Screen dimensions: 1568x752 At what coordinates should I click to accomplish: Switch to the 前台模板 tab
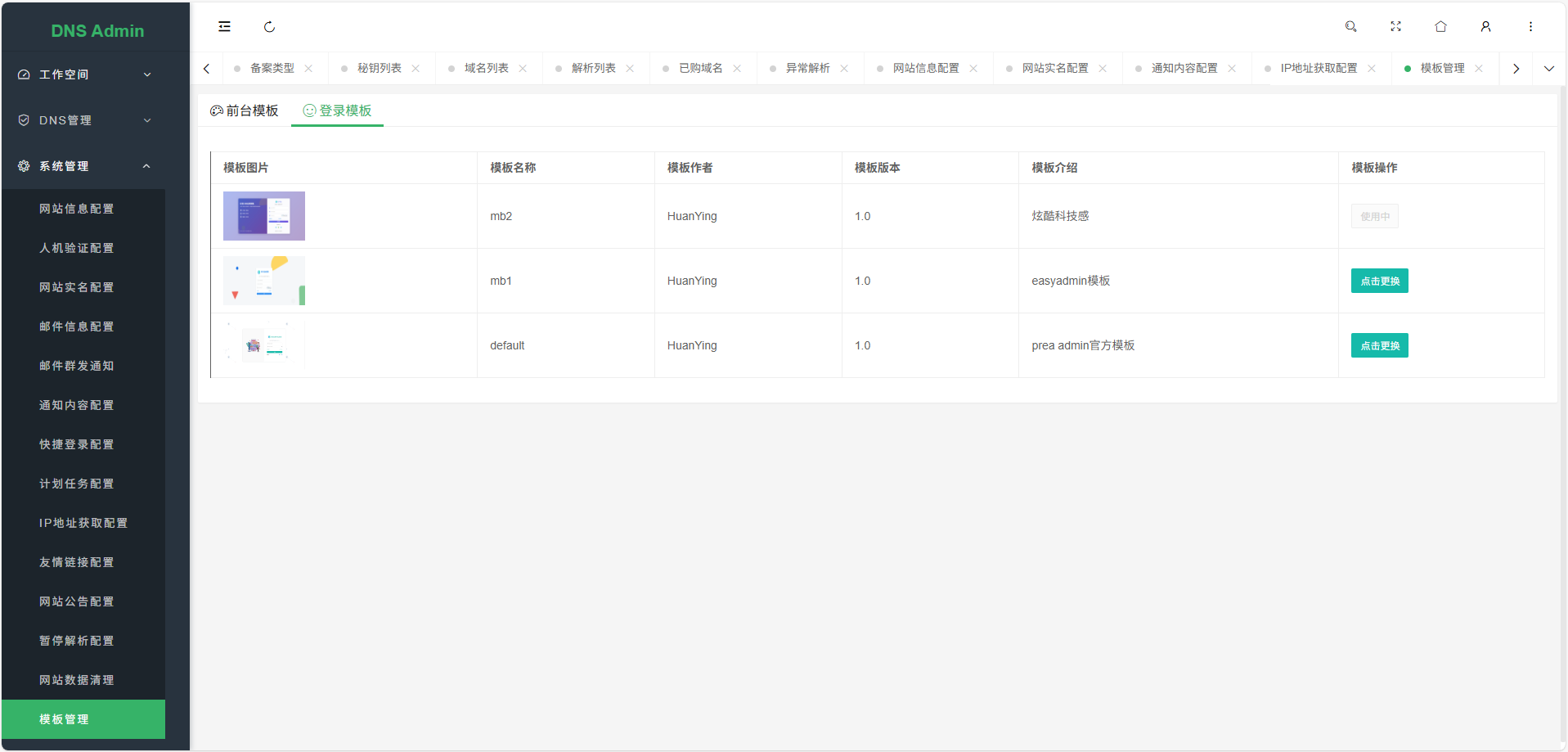coord(245,110)
